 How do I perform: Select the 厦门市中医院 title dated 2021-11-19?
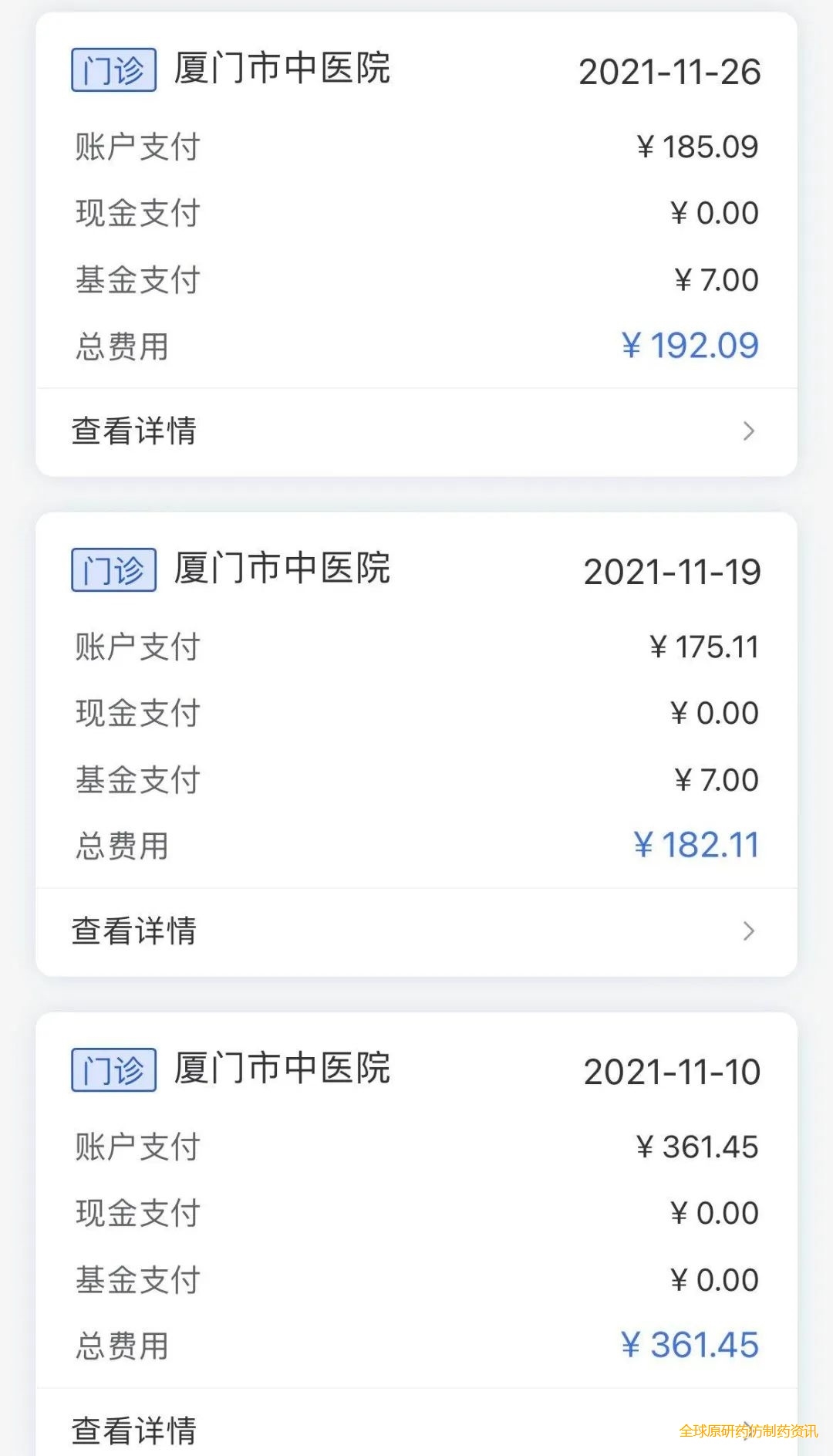282,569
